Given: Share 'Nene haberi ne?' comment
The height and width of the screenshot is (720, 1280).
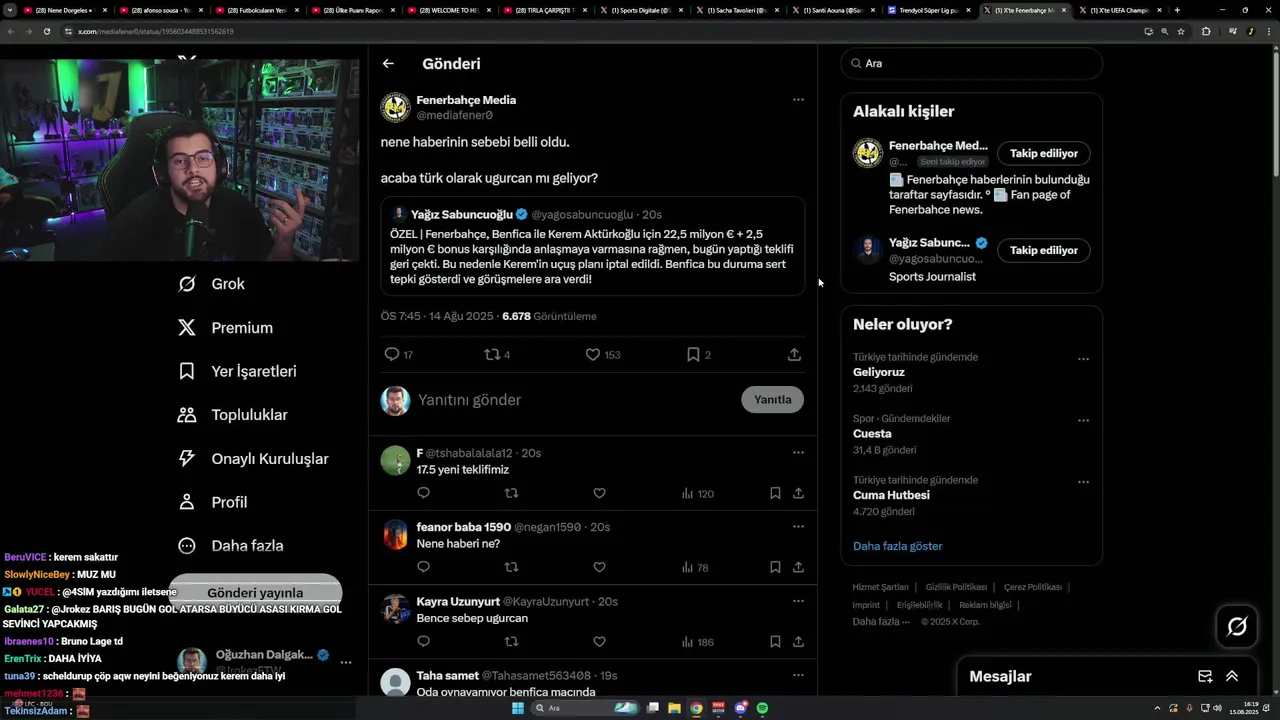Looking at the screenshot, I should point(798,567).
